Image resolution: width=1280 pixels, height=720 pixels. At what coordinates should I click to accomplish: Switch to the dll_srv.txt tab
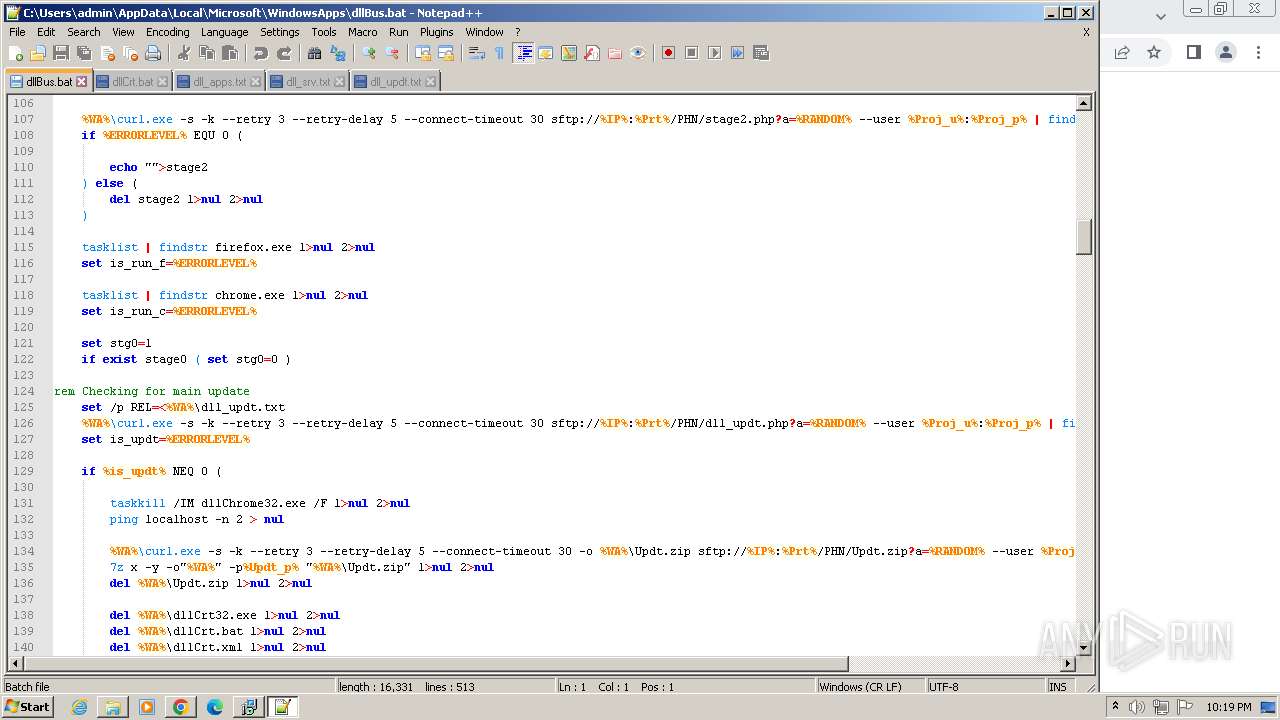pos(308,82)
